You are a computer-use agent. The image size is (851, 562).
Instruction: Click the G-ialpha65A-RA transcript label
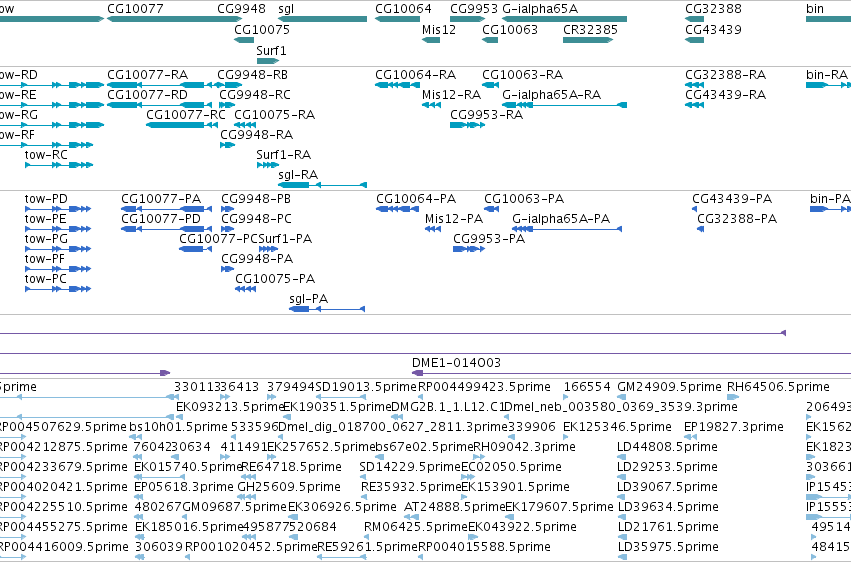pyautogui.click(x=551, y=95)
